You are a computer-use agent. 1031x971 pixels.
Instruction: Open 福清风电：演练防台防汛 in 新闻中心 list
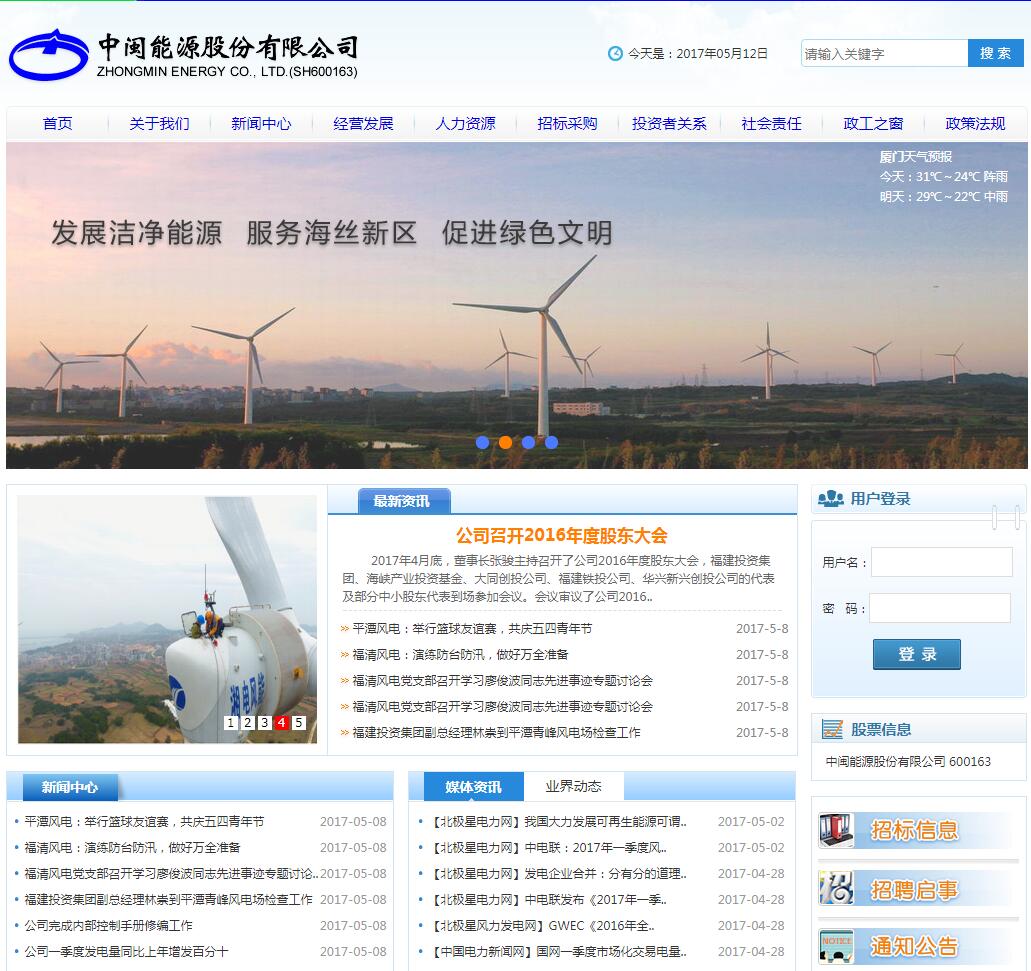132,847
